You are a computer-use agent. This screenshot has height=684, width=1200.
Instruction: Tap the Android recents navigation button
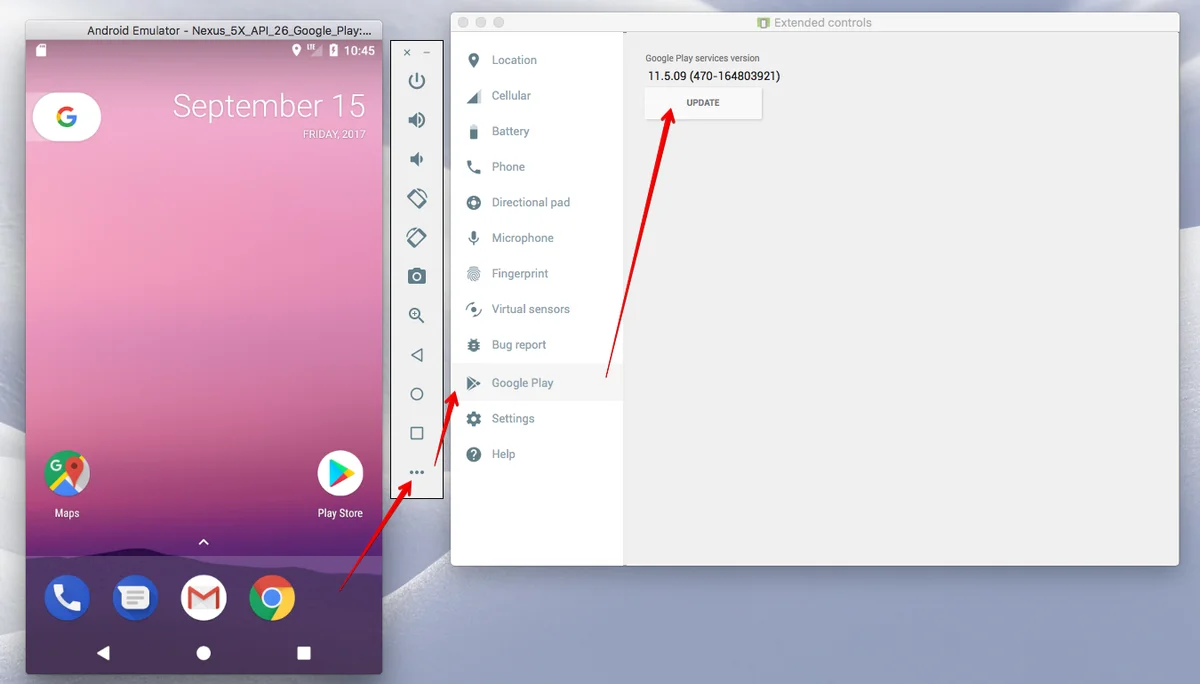point(304,653)
